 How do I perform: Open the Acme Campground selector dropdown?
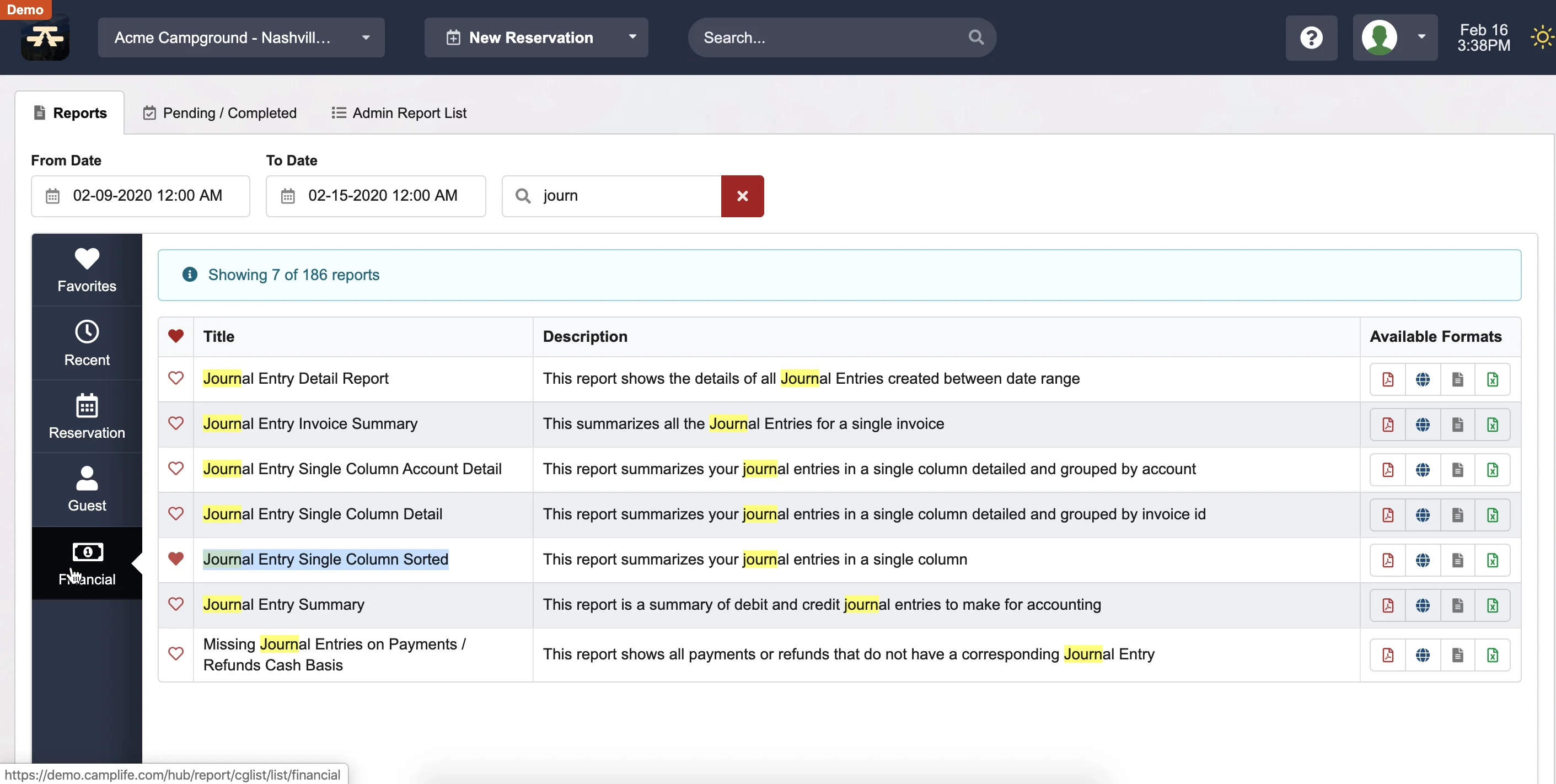pyautogui.click(x=366, y=37)
